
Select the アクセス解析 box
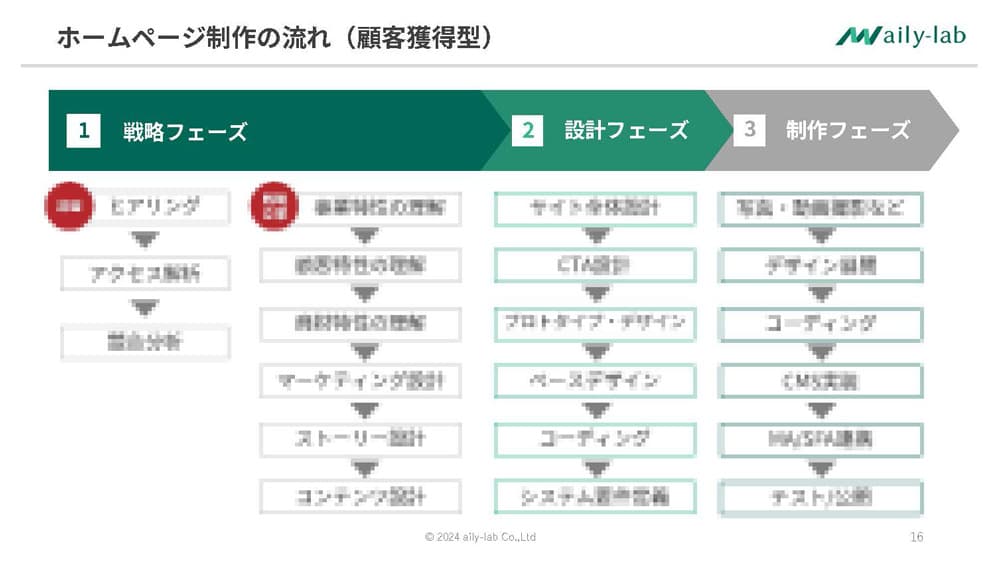click(145, 274)
